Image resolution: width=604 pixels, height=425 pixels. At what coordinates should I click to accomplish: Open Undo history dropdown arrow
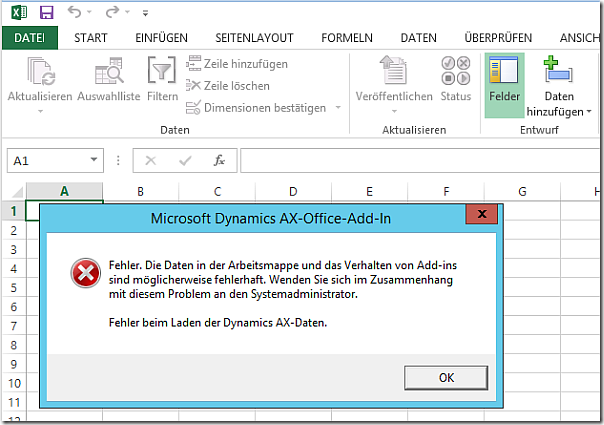click(x=89, y=13)
